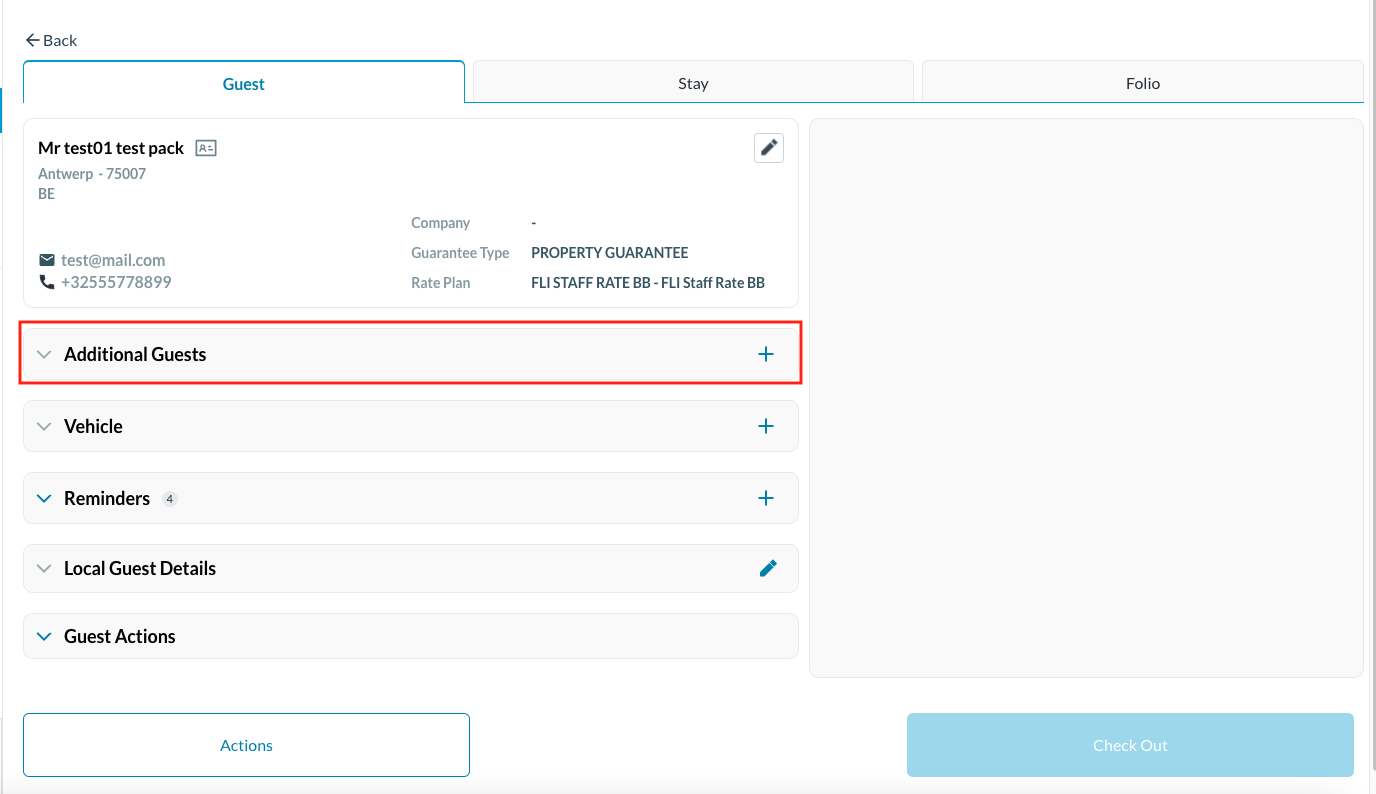Expand the Additional Guests section chevron
Viewport: 1376px width, 794px height.
(44, 355)
